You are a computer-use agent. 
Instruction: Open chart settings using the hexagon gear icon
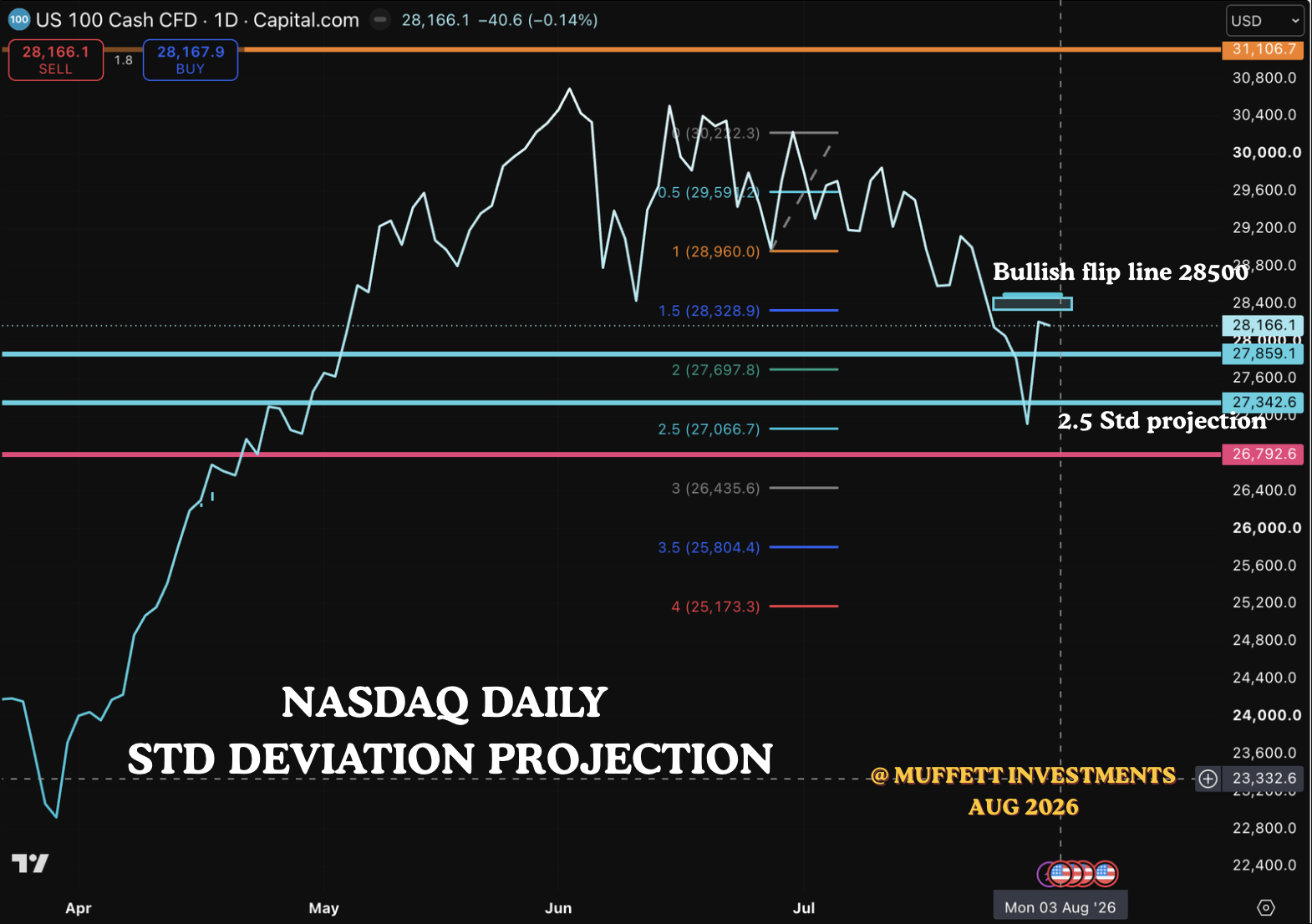(x=1266, y=907)
